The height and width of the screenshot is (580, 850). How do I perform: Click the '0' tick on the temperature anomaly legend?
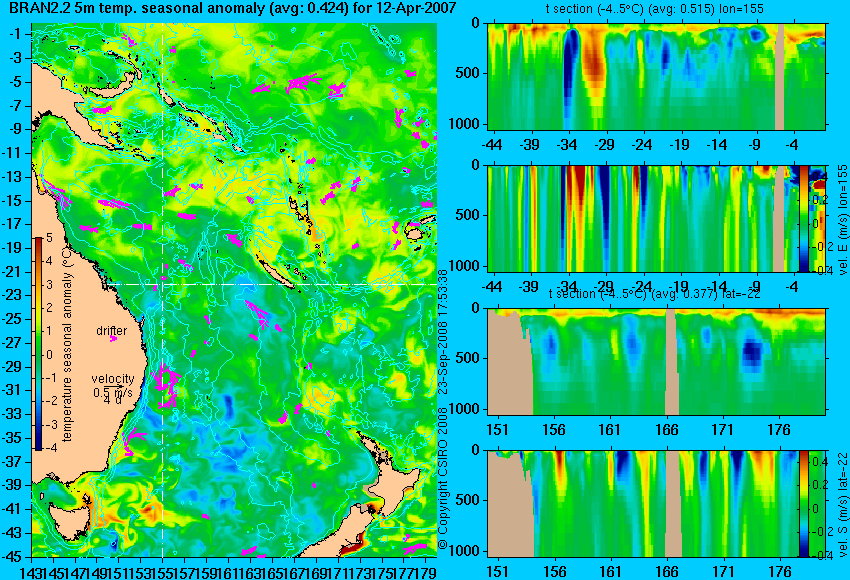(x=49, y=355)
